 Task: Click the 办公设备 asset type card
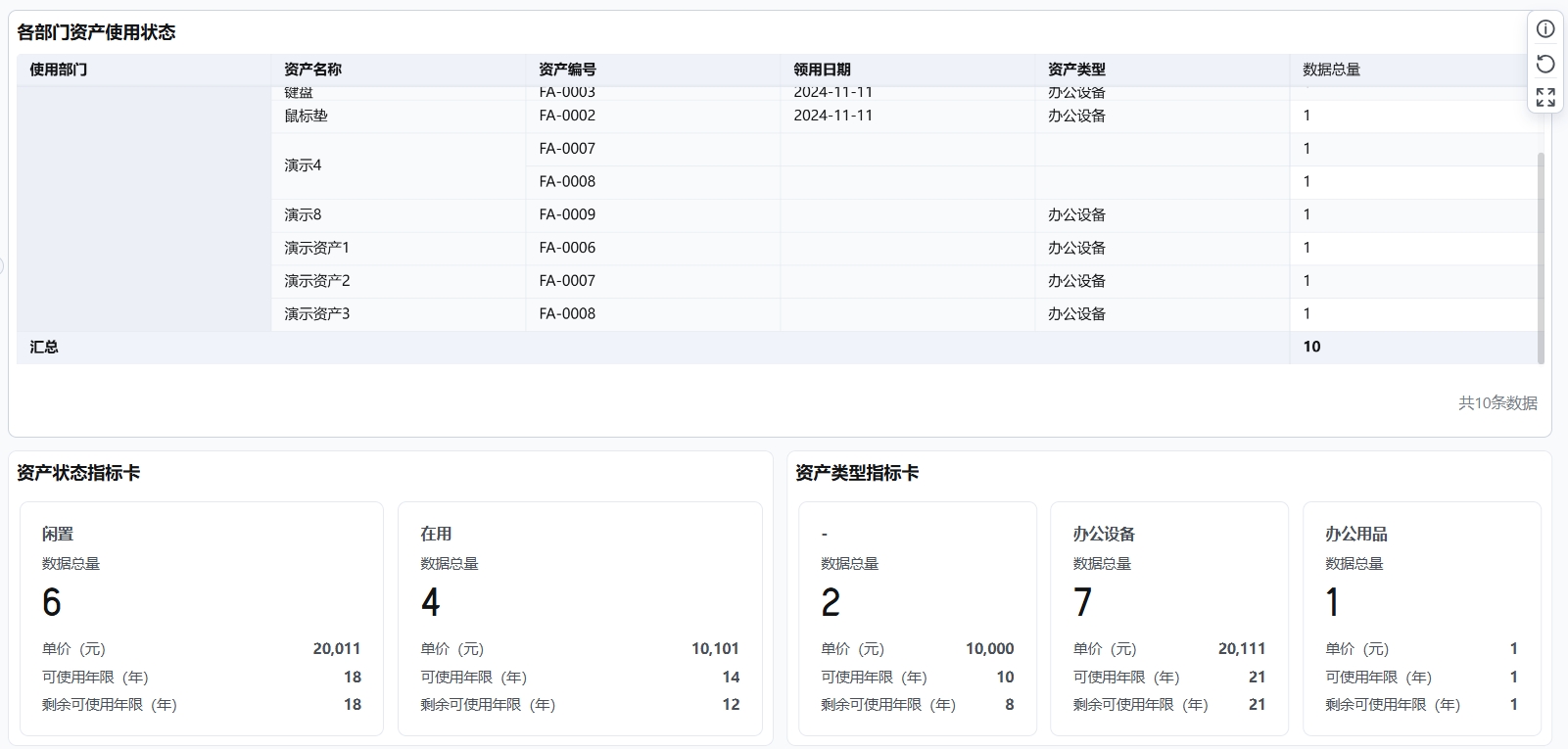(1168, 618)
